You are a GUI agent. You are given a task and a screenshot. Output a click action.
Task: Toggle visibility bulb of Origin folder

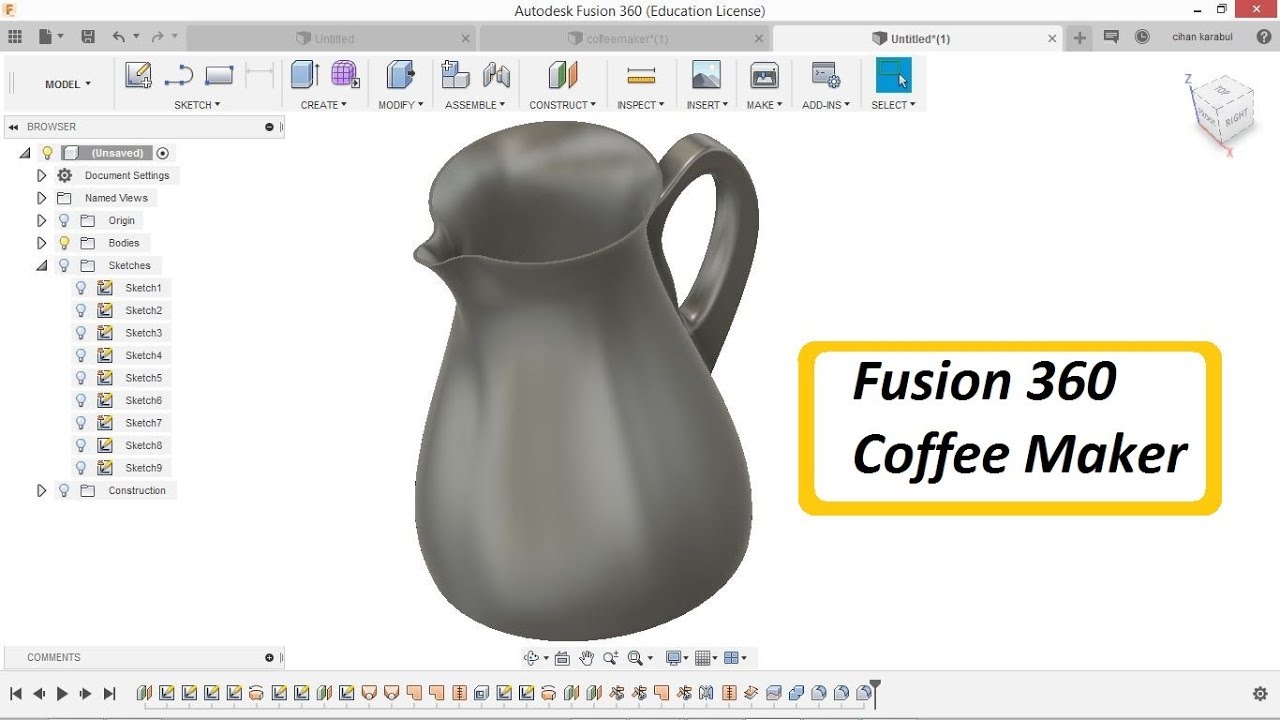(x=65, y=220)
